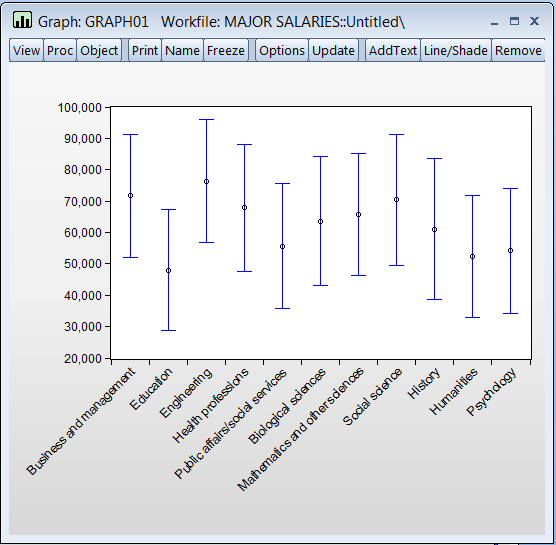Click the Remove button

(518, 50)
